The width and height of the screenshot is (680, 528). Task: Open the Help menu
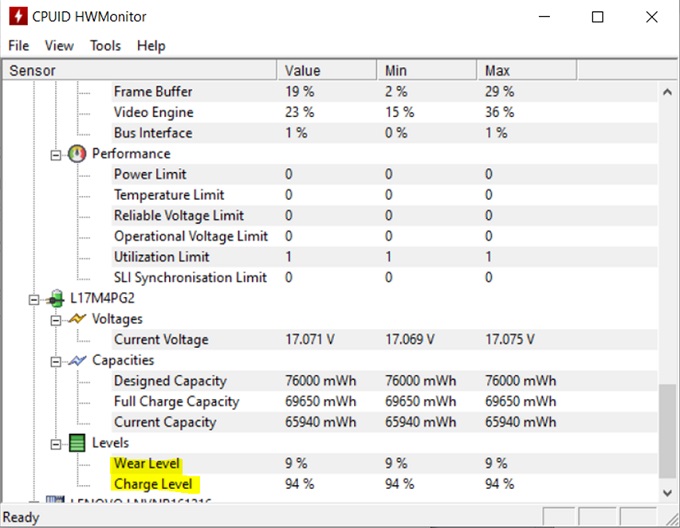point(151,46)
